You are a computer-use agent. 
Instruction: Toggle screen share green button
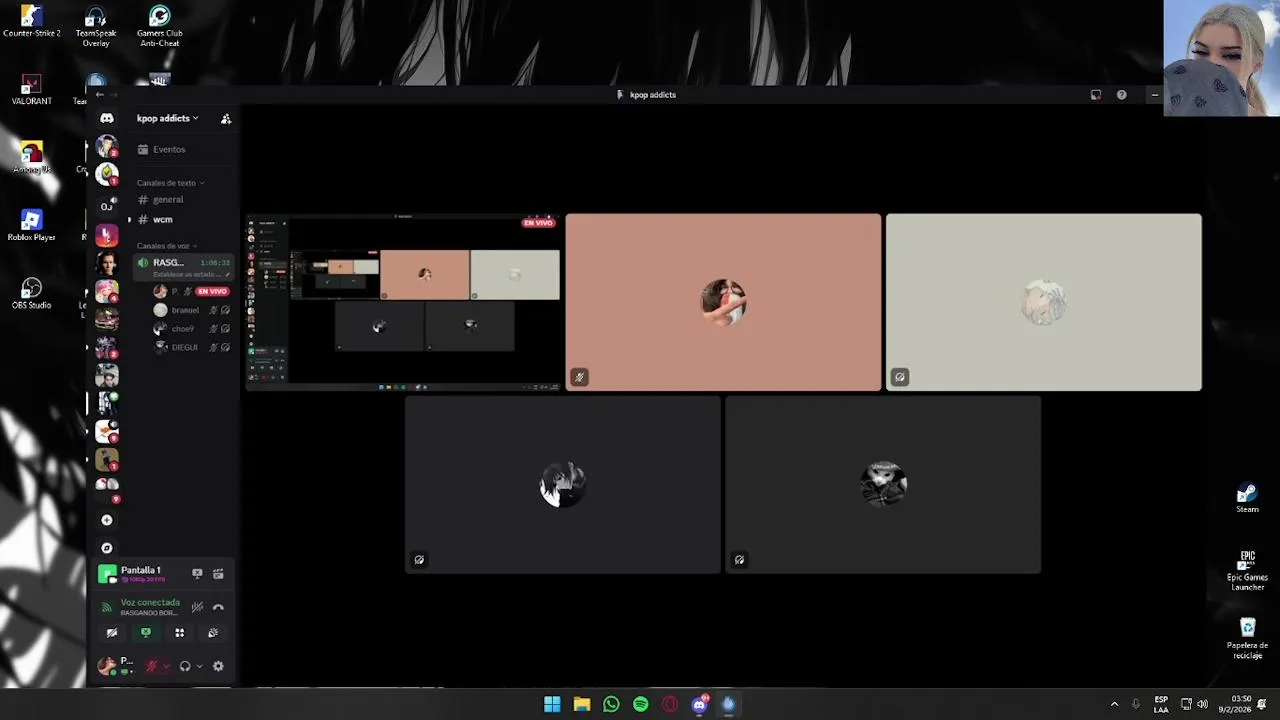(146, 633)
